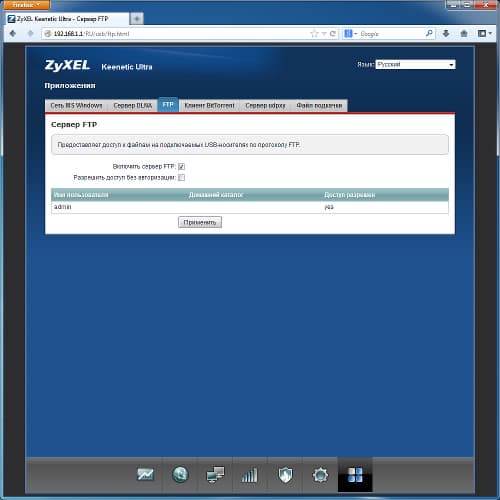This screenshot has width=500, height=500.
Task: Click the browser back arrow
Action: pos(13,34)
